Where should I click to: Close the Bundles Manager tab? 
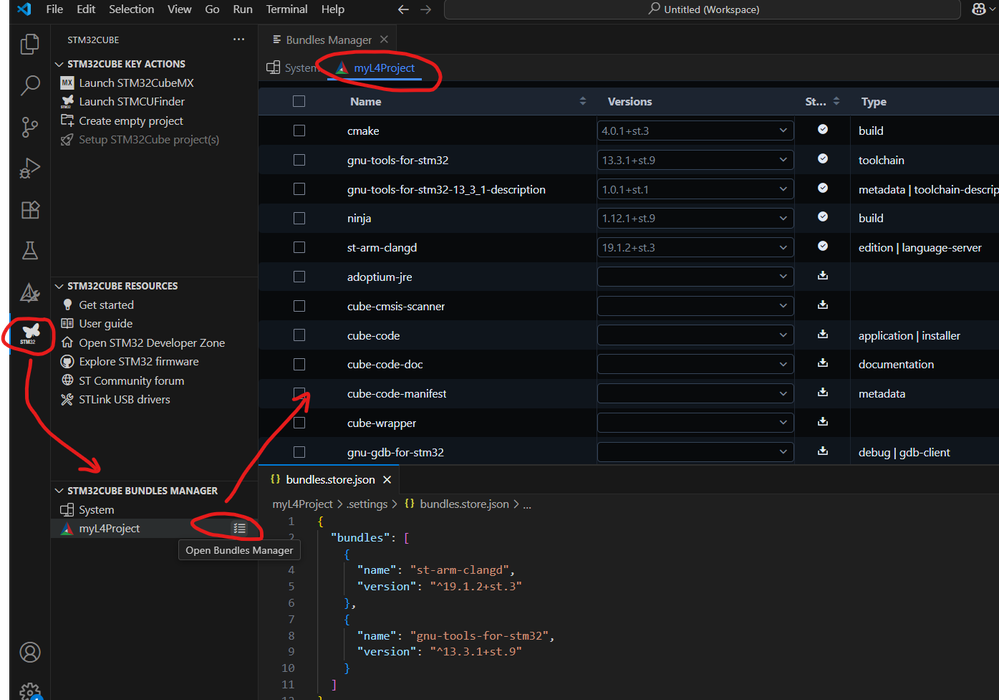click(384, 39)
